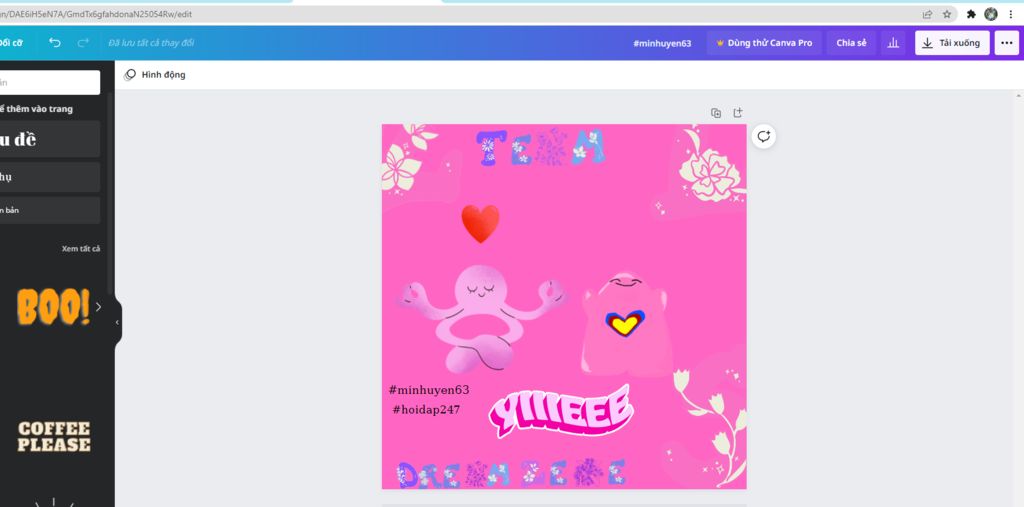
Task: Open the browser extensions puzzle icon
Action: (970, 14)
